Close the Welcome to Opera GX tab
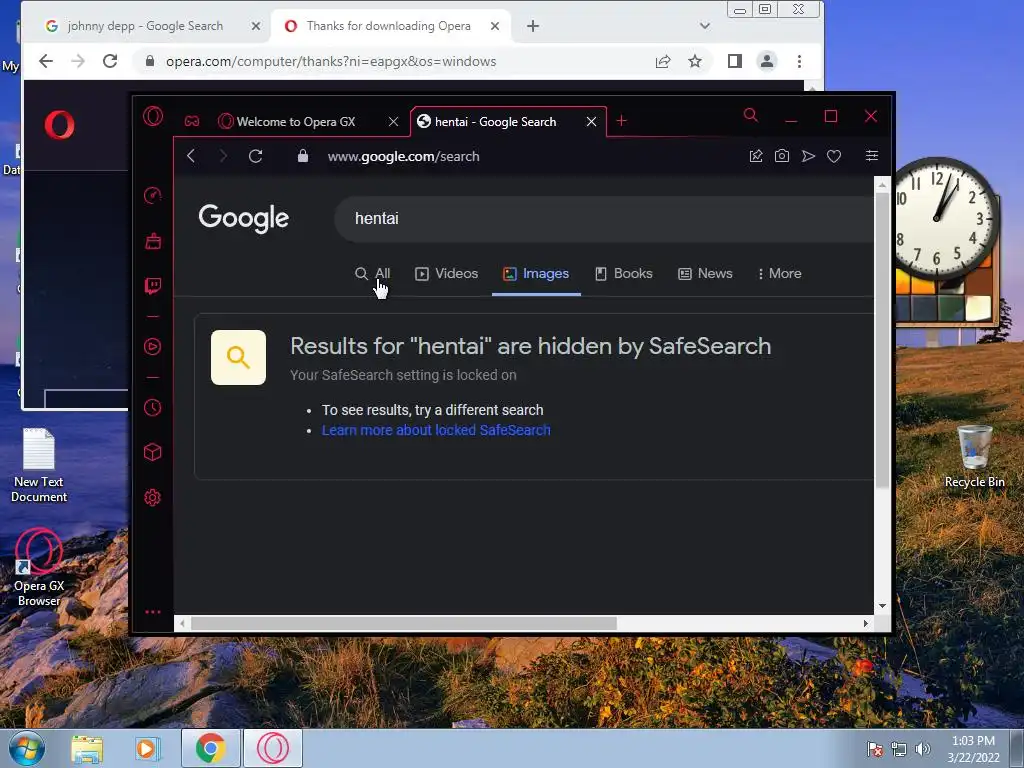Screen dimensions: 1024x768 pyautogui.click(x=393, y=122)
